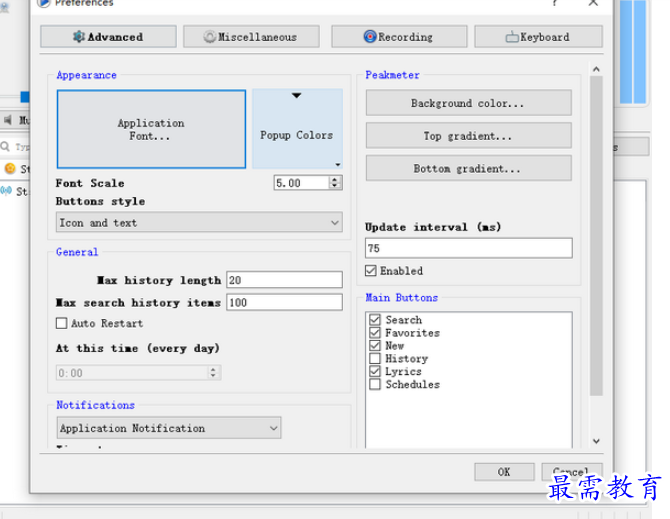
Task: Select the Keyboard tab
Action: tap(538, 37)
